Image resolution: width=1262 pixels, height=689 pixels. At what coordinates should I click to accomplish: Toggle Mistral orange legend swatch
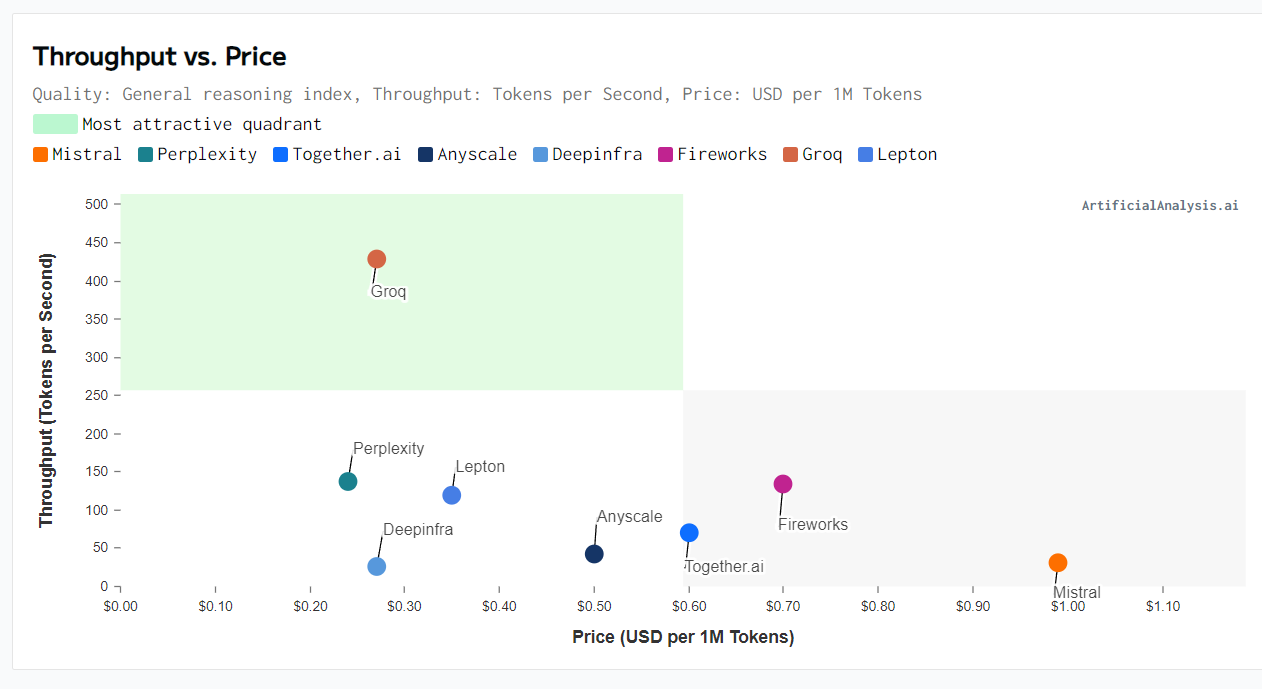40,154
